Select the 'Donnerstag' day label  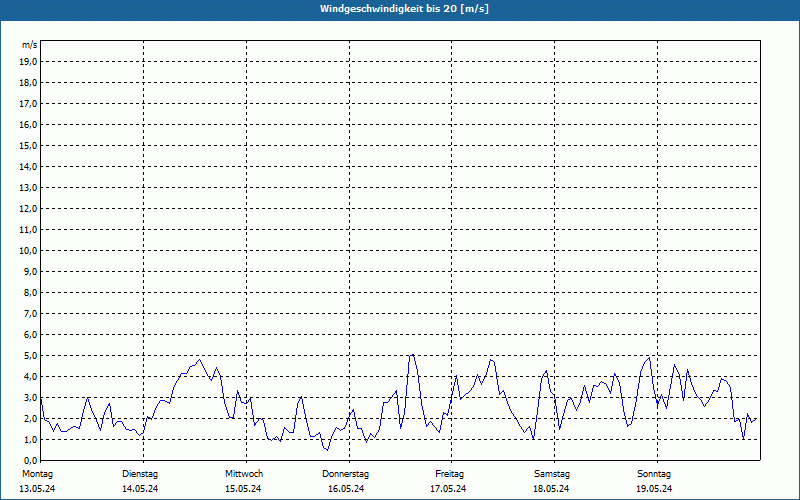point(346,474)
